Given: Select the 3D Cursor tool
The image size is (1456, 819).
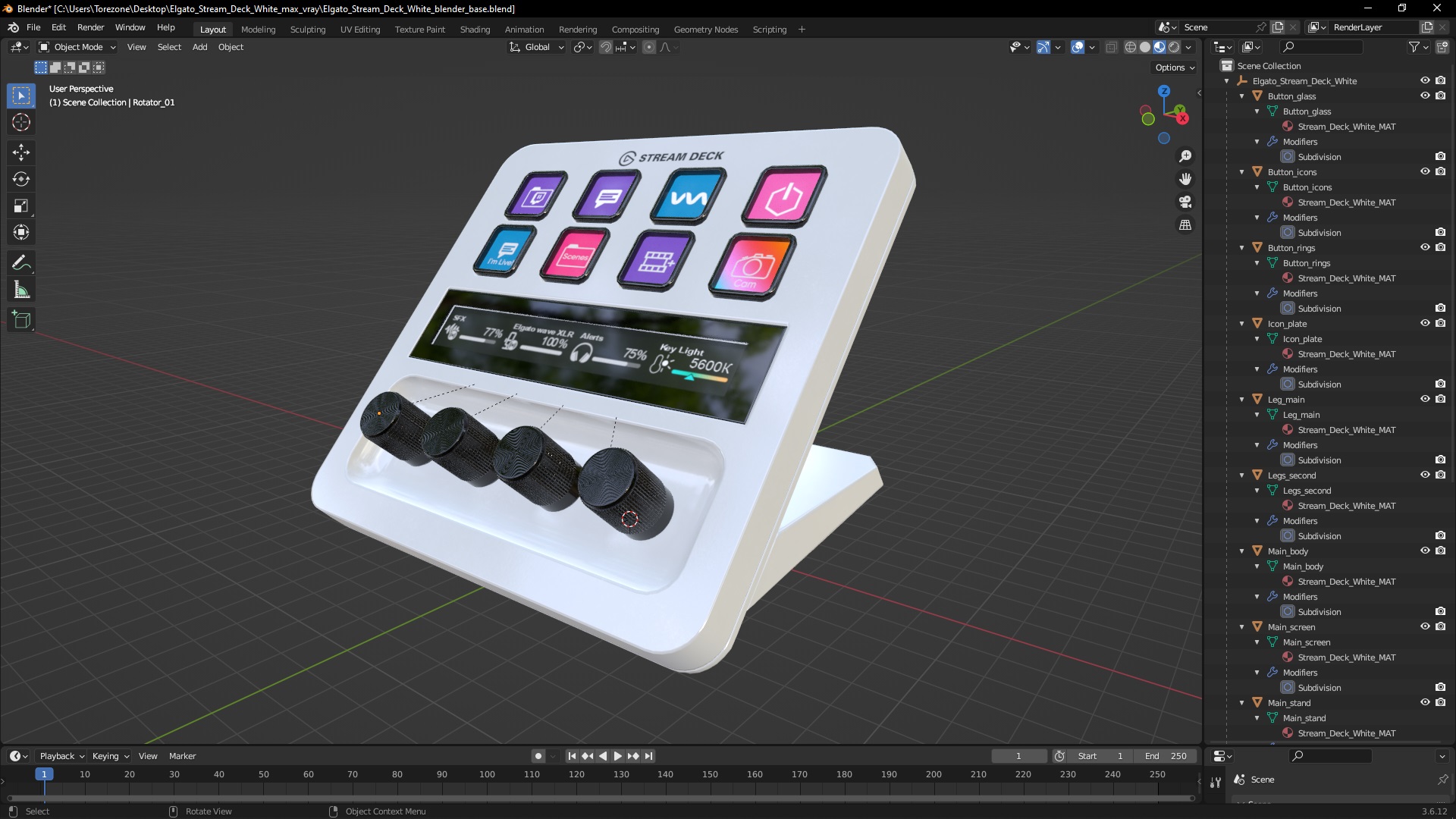Looking at the screenshot, I should click(21, 123).
